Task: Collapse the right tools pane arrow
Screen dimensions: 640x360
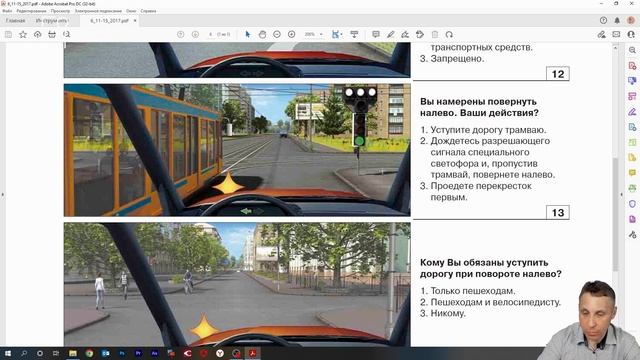Action: [x=622, y=194]
